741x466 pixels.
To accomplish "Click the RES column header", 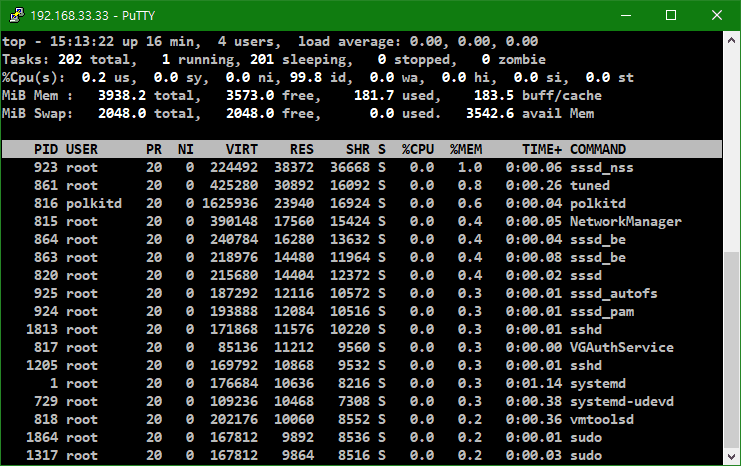I will click(x=302, y=149).
